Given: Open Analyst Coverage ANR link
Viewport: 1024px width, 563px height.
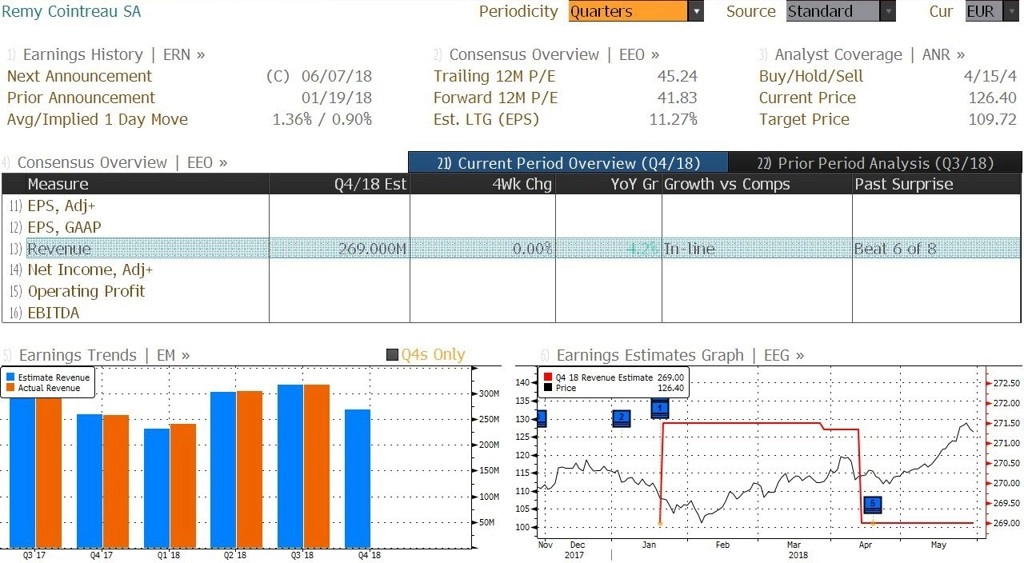Looking at the screenshot, I should coord(869,55).
